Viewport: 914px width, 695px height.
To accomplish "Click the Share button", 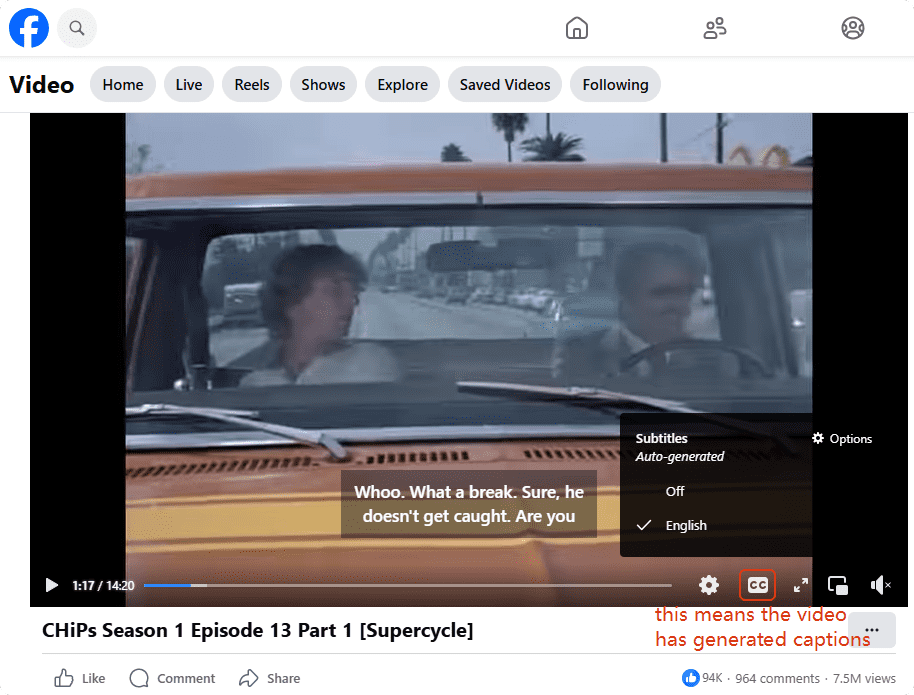I will 270,678.
